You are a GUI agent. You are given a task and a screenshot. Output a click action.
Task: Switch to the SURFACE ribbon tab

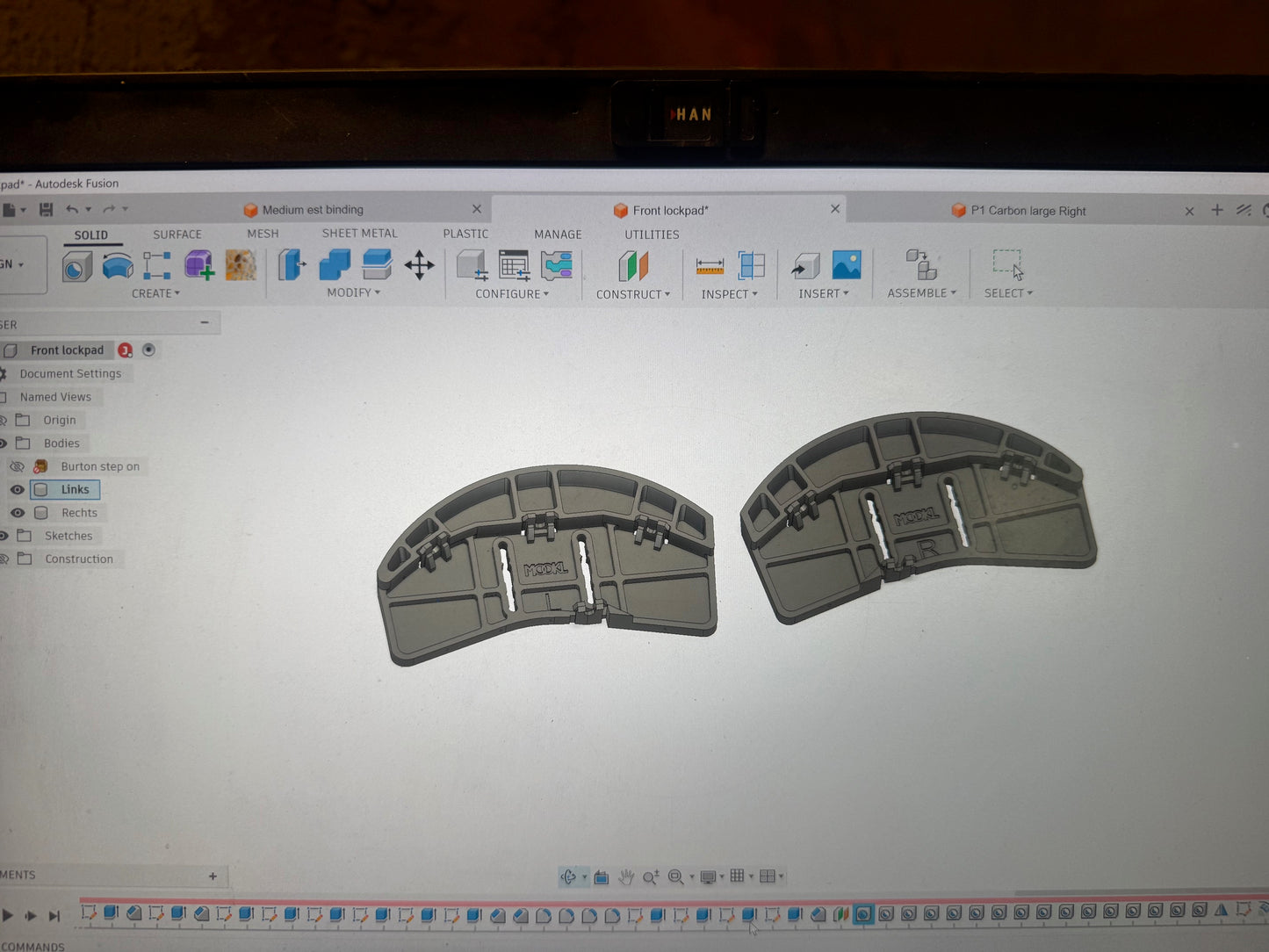177,234
